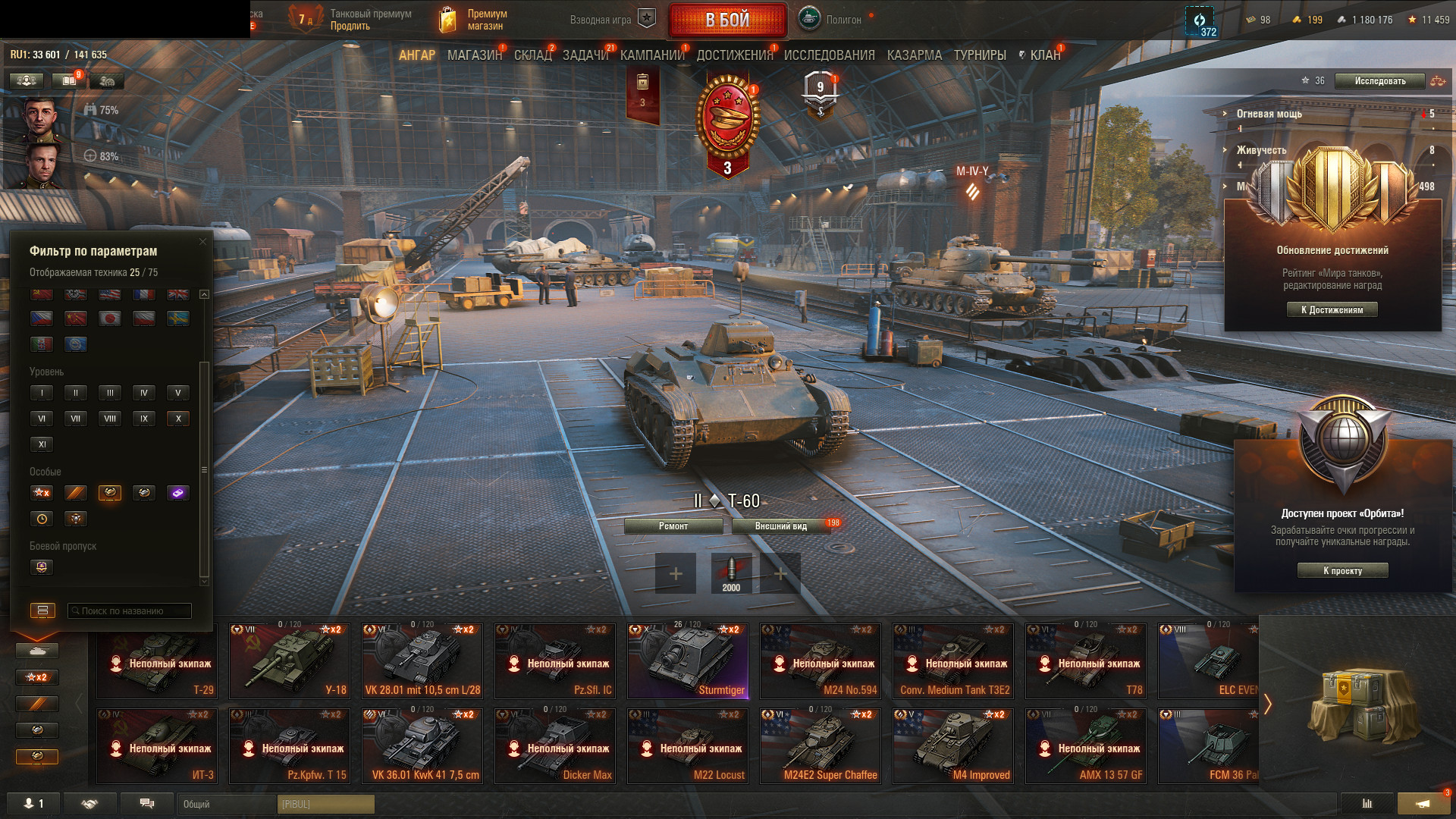This screenshot has width=1456, height=819.
Task: Expand the Огневая мощь parameter section
Action: tap(1268, 114)
